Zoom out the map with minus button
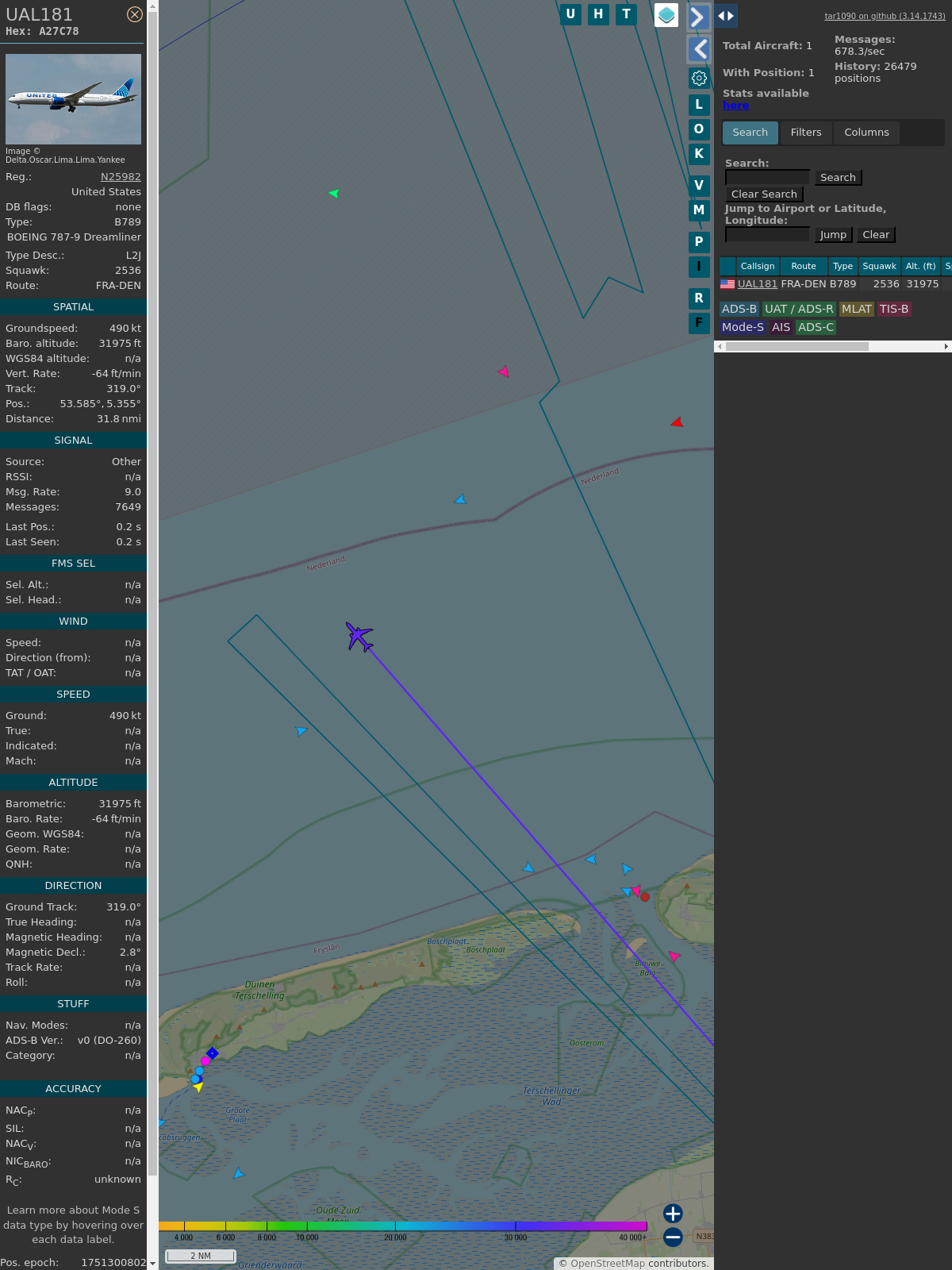Screen dimensions: 952x1270 coord(673,1237)
